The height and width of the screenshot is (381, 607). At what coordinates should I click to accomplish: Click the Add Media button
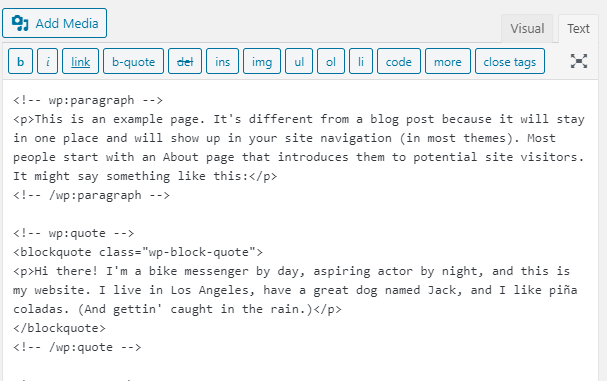(54, 23)
